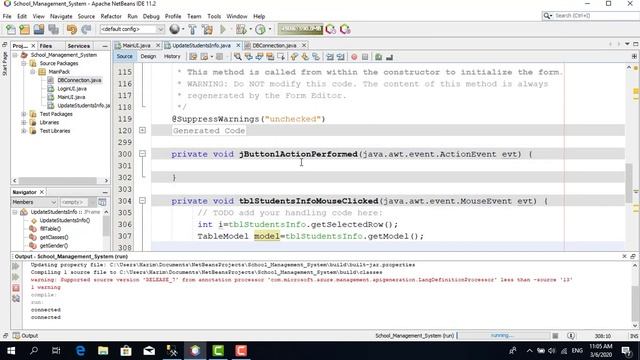The image size is (640, 360).
Task: Collapse the Source Packages tree node
Action: (24, 64)
